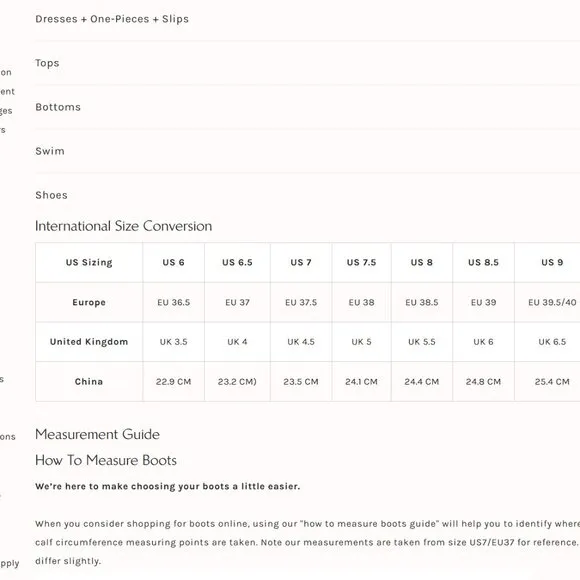Click the 24.8 CM table cell

coord(483,381)
